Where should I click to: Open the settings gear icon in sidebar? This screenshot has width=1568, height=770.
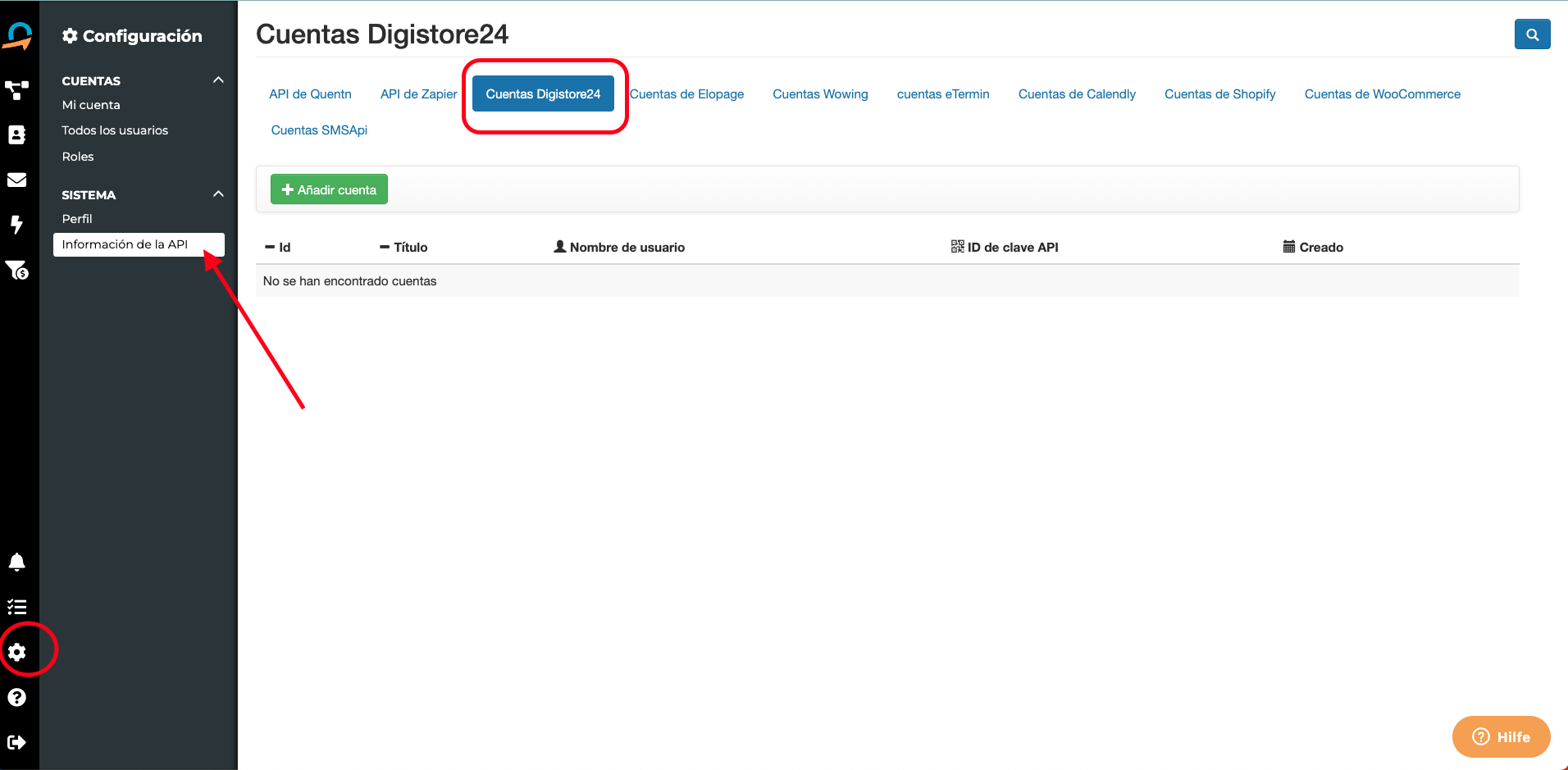tap(17, 652)
